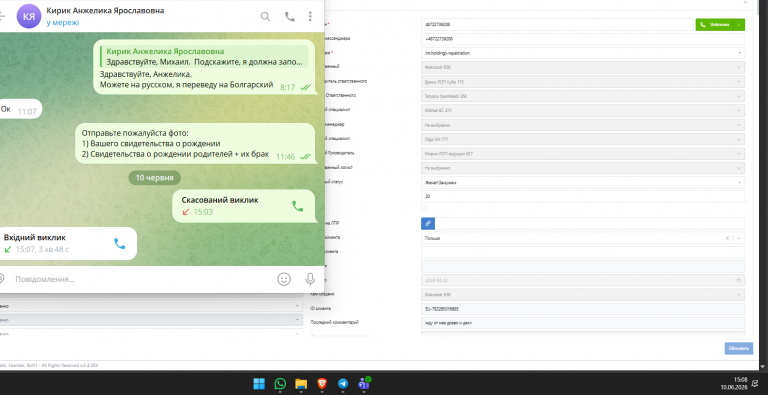Open File Explorer from the taskbar
The width and height of the screenshot is (768, 395).
pos(301,384)
